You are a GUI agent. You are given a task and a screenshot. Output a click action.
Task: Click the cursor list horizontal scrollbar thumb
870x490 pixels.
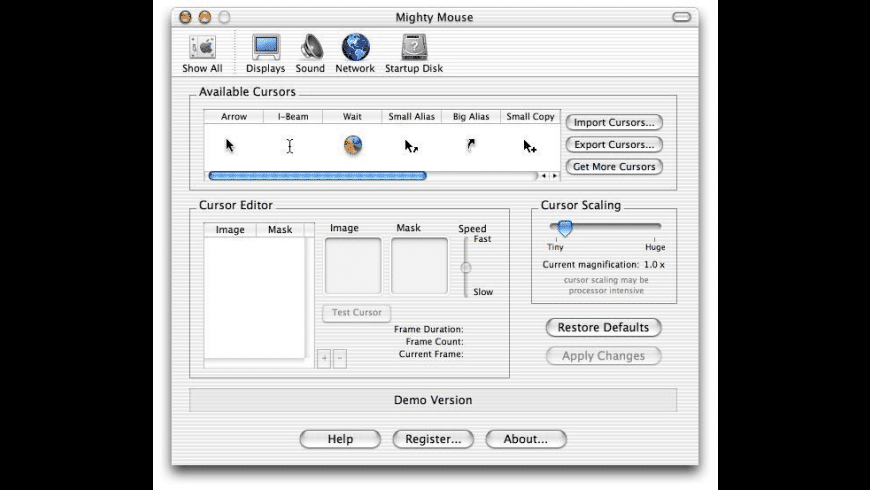(x=317, y=176)
